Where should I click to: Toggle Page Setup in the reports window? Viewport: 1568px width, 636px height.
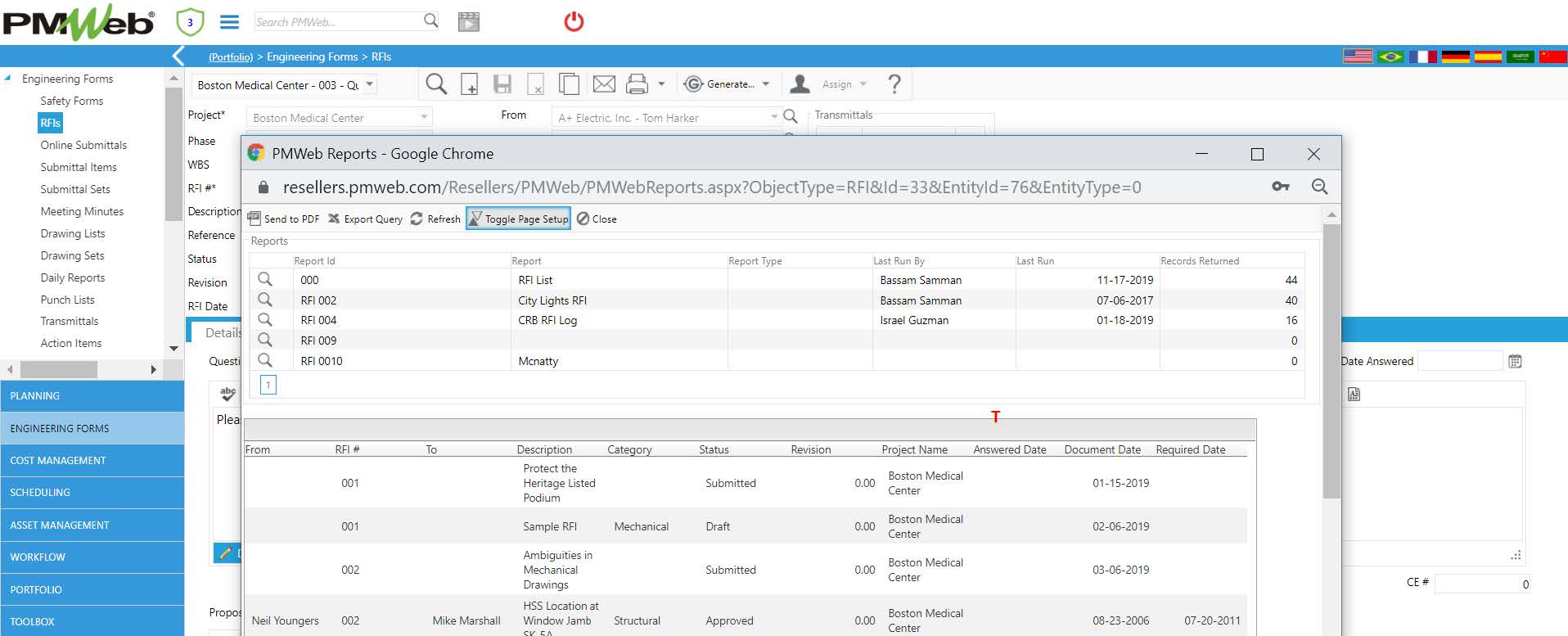pos(518,219)
